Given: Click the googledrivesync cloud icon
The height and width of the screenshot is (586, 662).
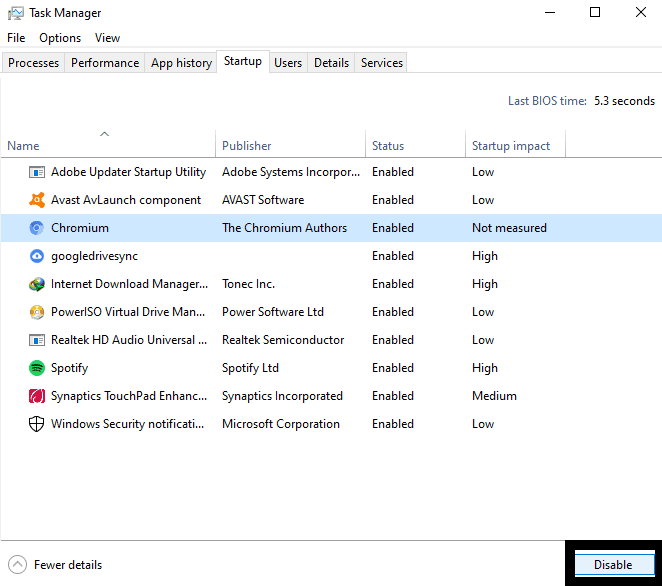Looking at the screenshot, I should (37, 256).
